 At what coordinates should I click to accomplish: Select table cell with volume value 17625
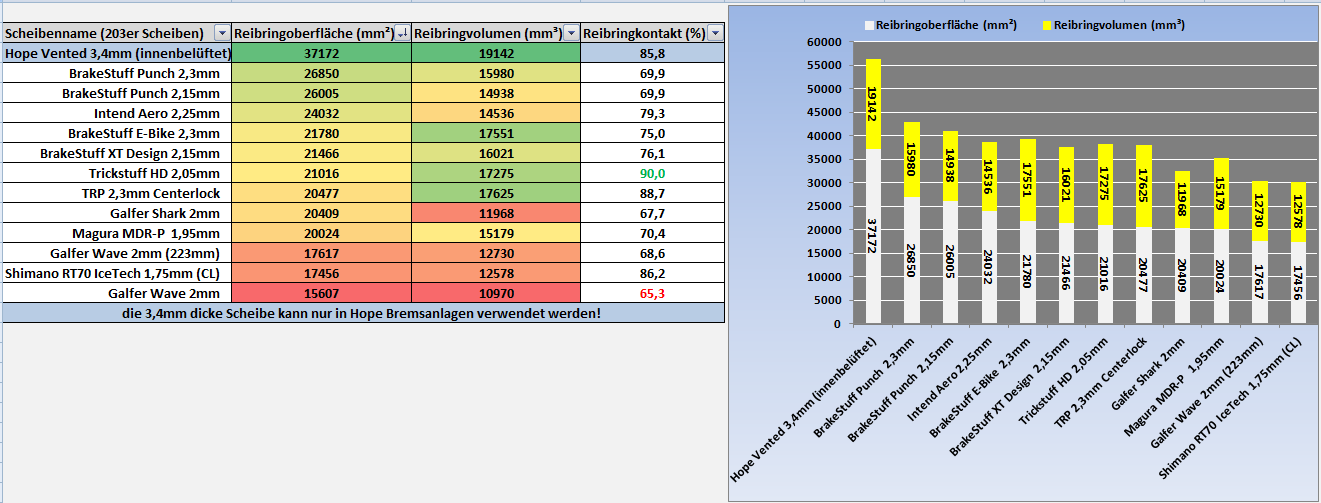pos(495,193)
